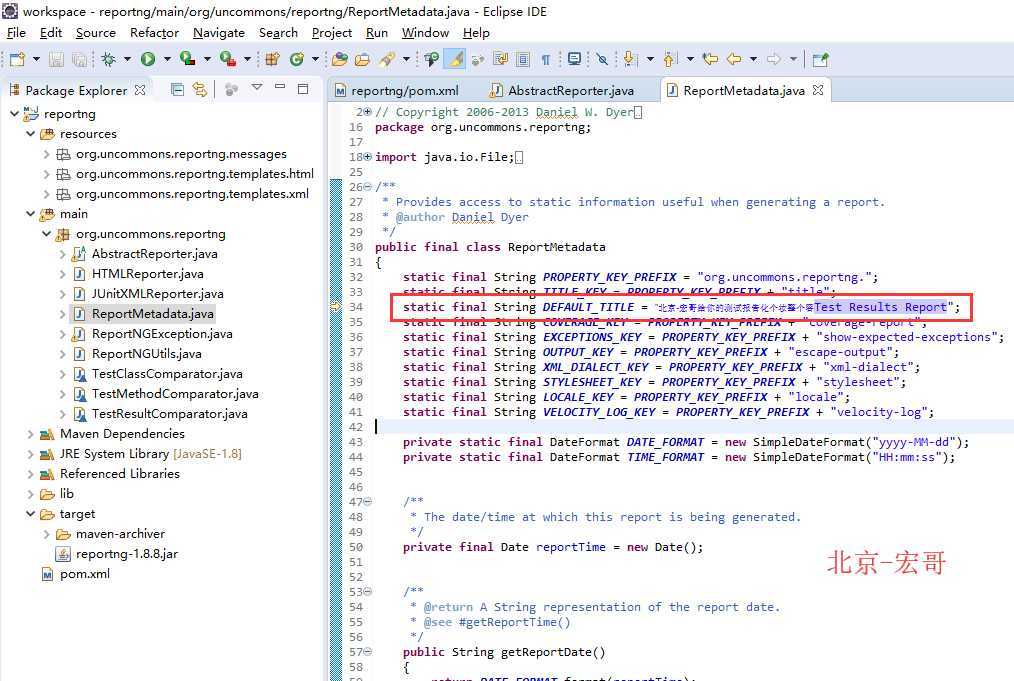Fold the Javadoc comment at line 26
1014x681 pixels.
tap(368, 187)
